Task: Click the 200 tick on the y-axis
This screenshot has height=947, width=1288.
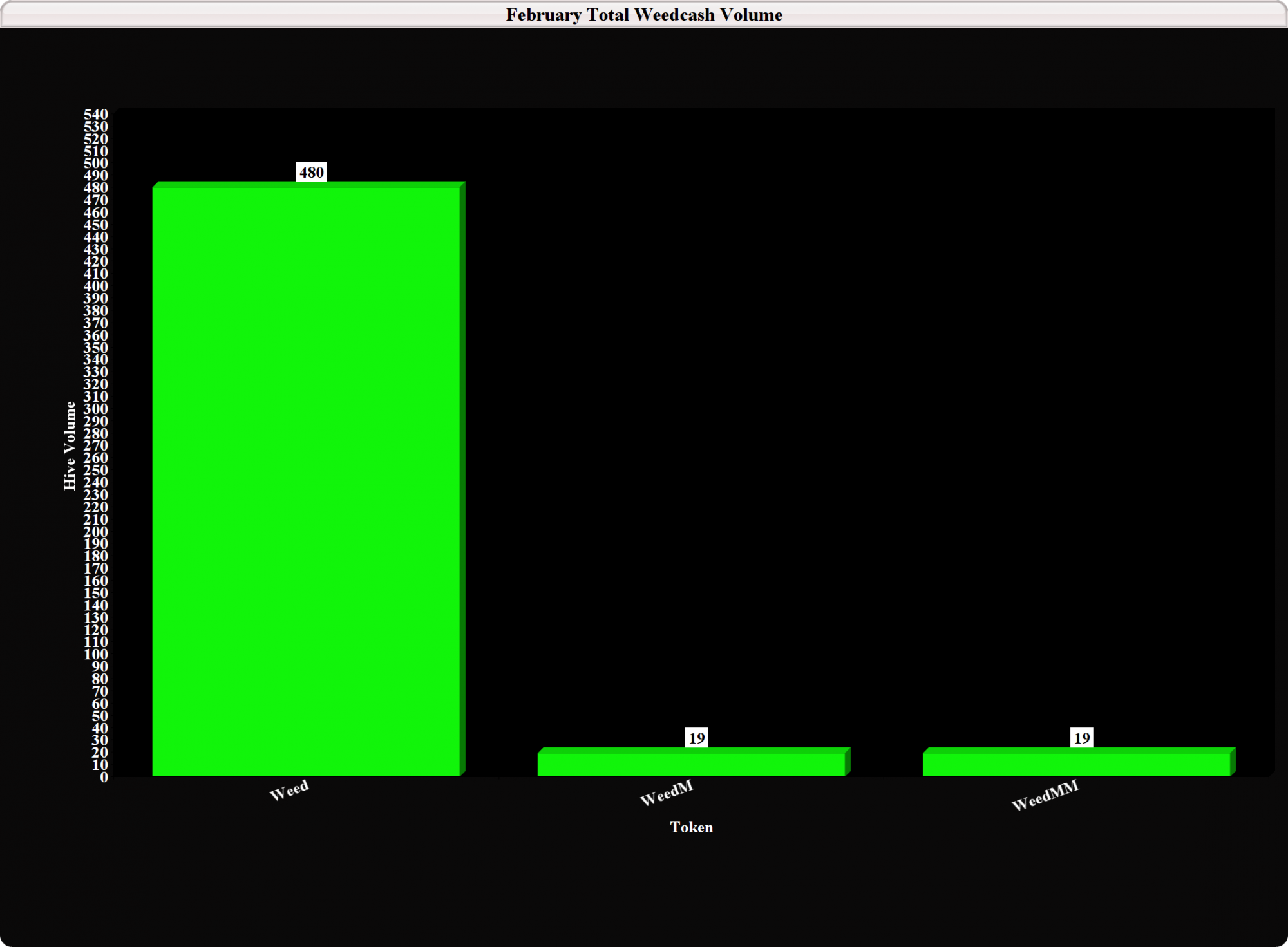Action: click(96, 532)
